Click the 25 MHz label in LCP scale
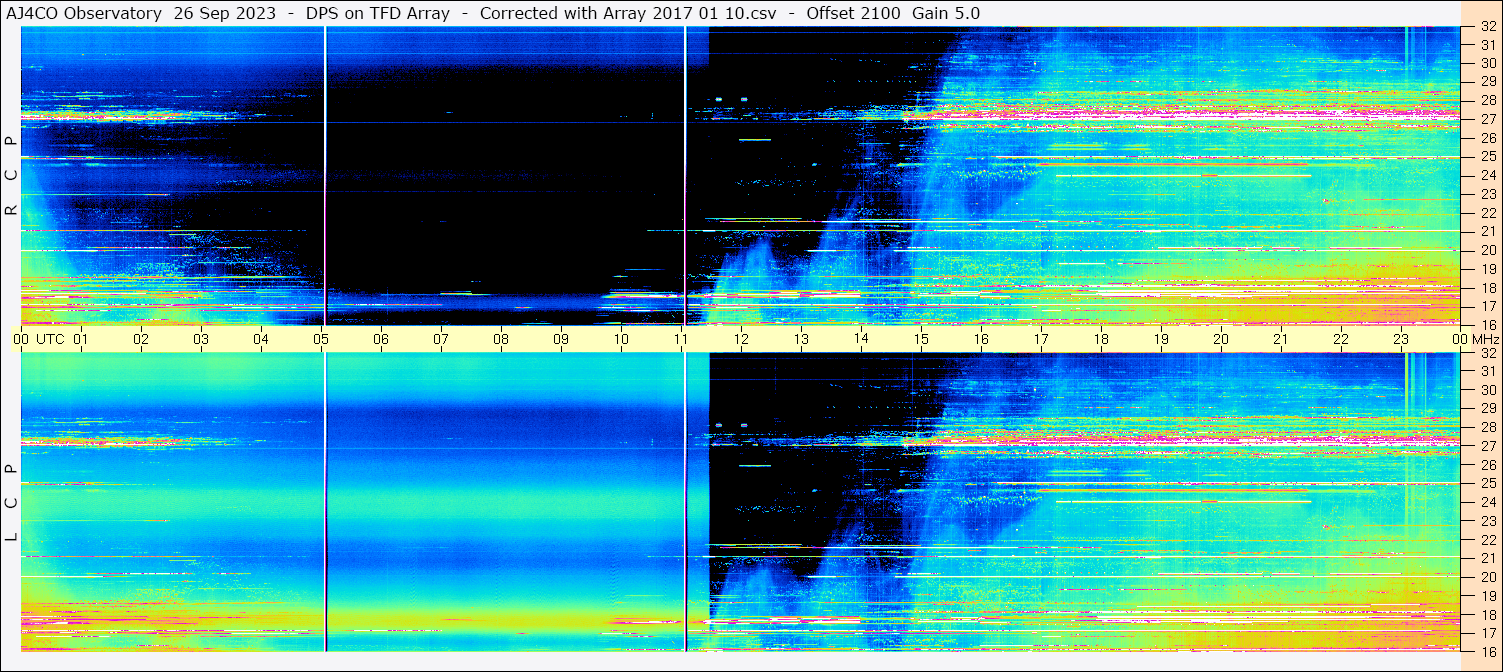This screenshot has height=672, width=1503. click(1488, 484)
